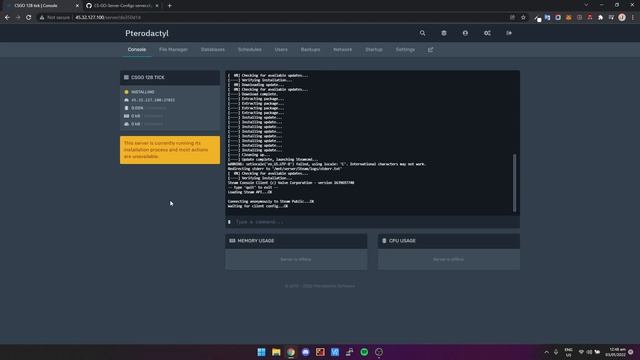The height and width of the screenshot is (360, 640).
Task: Click the MEMORY USAGE panel header
Action: click(296, 241)
